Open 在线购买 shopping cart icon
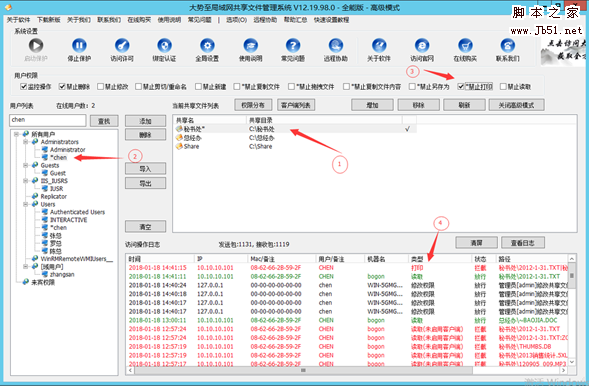The width and height of the screenshot is (589, 386). click(x=465, y=45)
